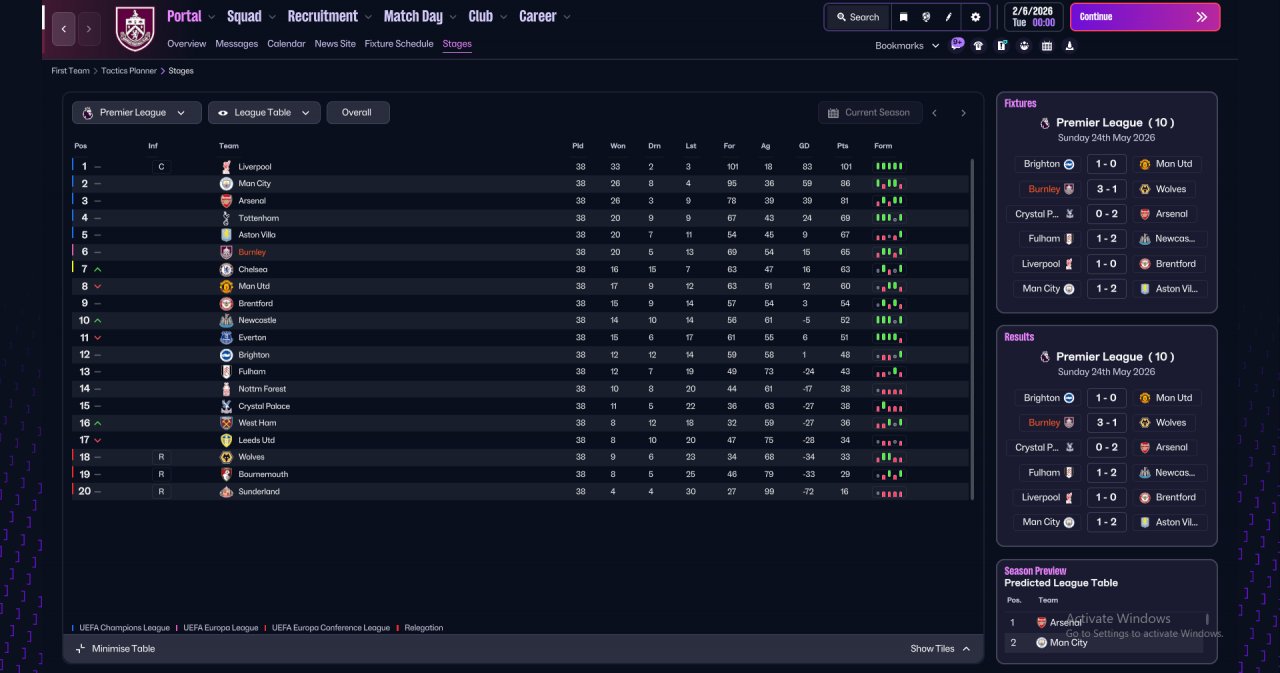Go forward with the right arrow button

point(89,29)
